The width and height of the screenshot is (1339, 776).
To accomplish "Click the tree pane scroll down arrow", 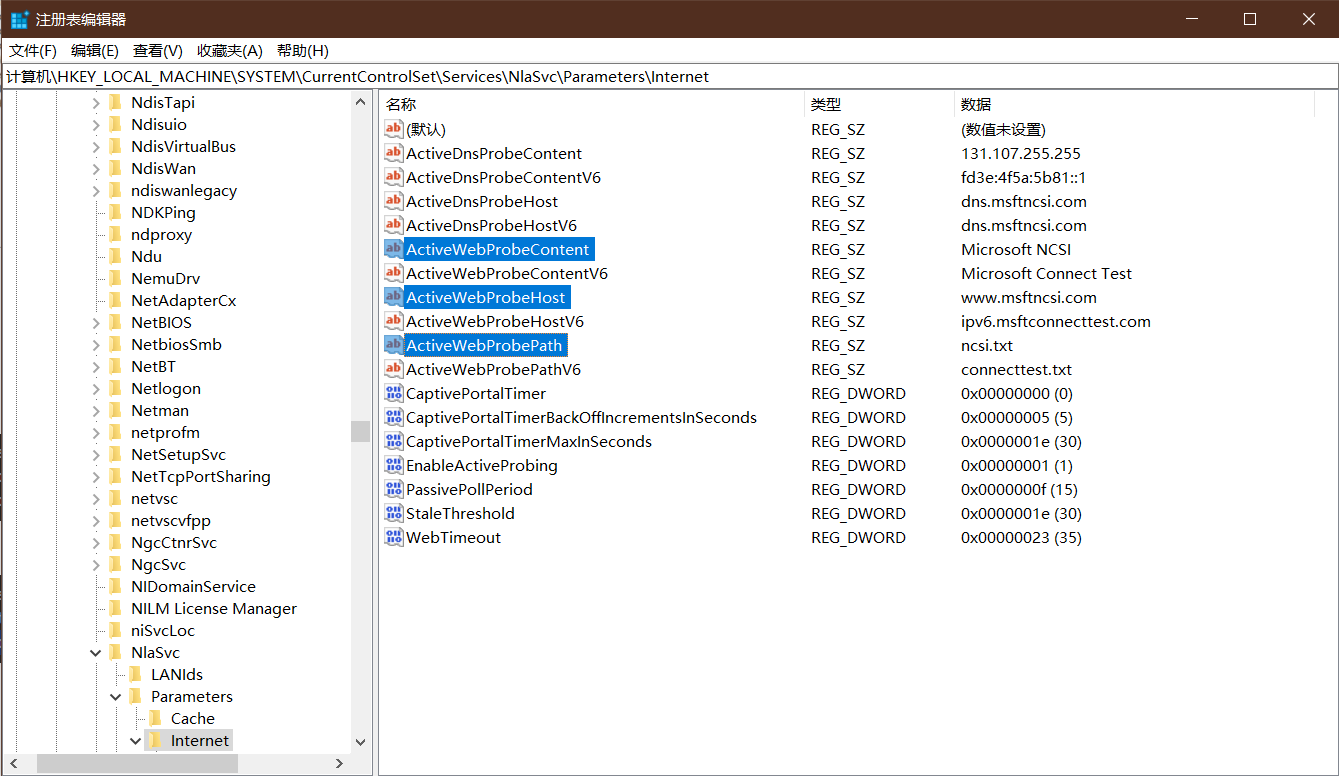I will pos(361,742).
